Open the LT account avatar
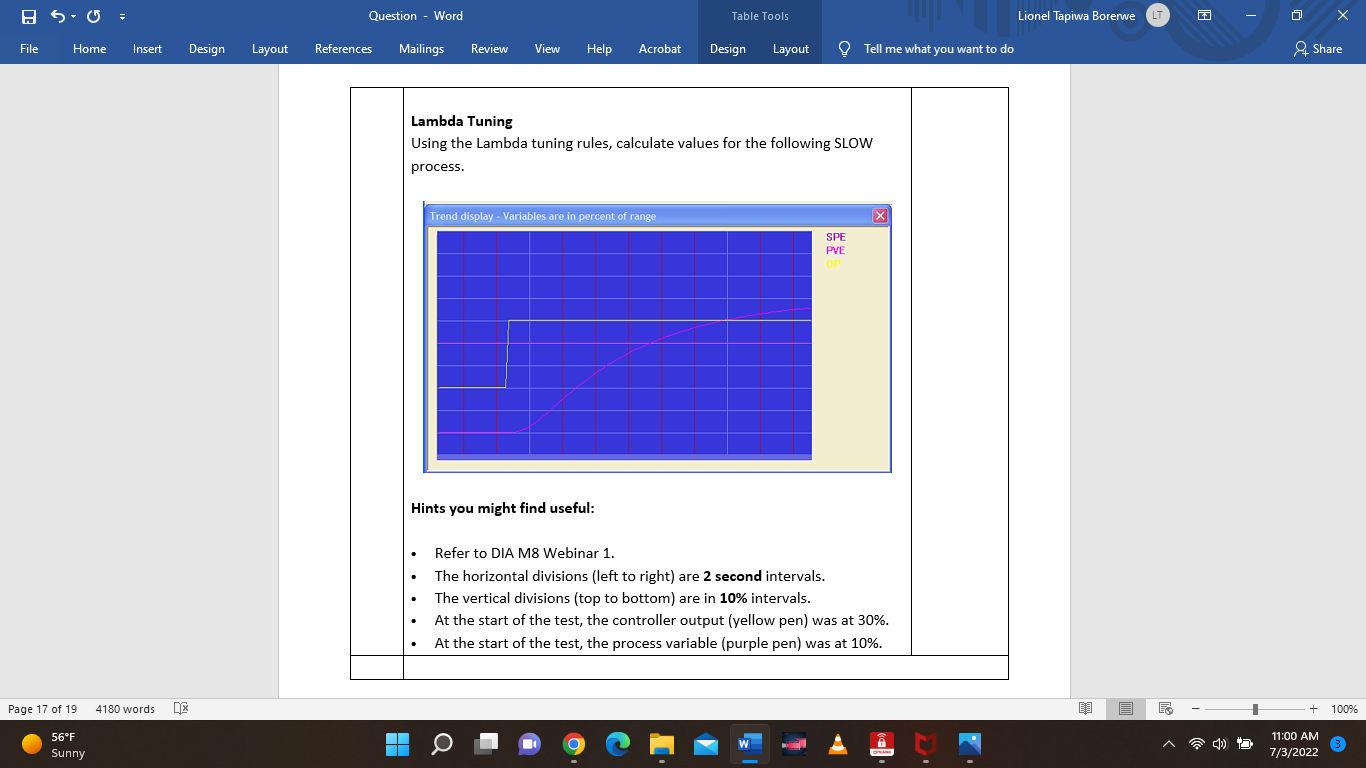 tap(1157, 15)
